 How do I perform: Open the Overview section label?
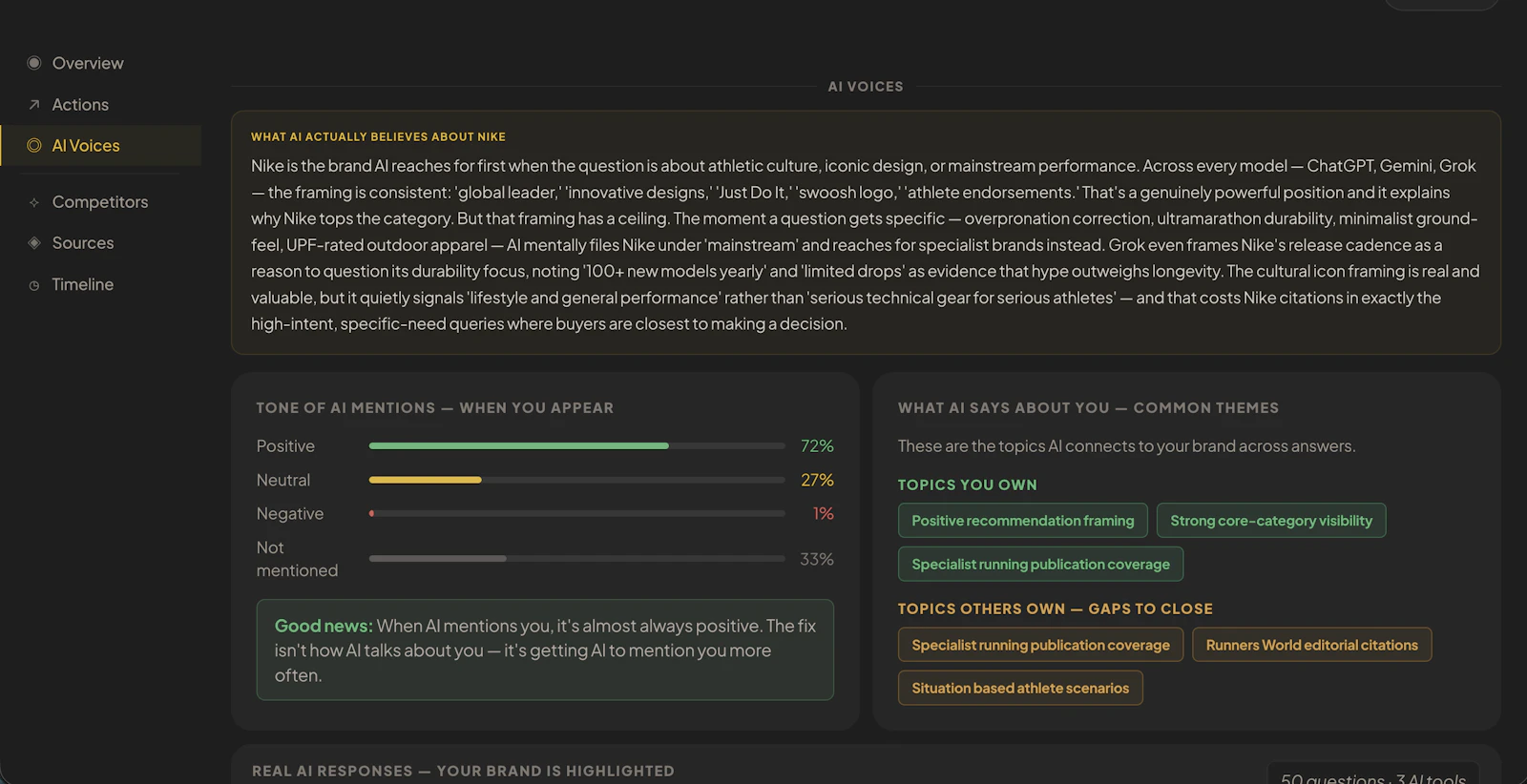click(x=88, y=63)
